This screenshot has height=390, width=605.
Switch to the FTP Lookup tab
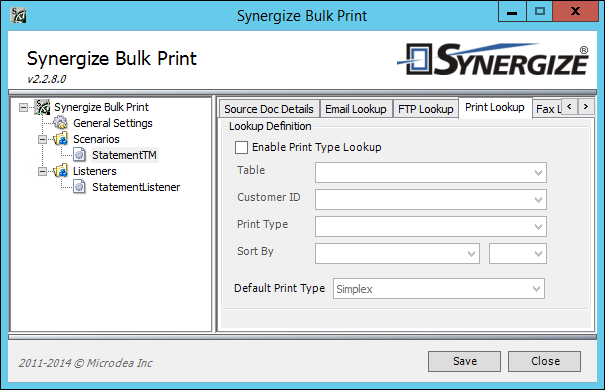(426, 109)
